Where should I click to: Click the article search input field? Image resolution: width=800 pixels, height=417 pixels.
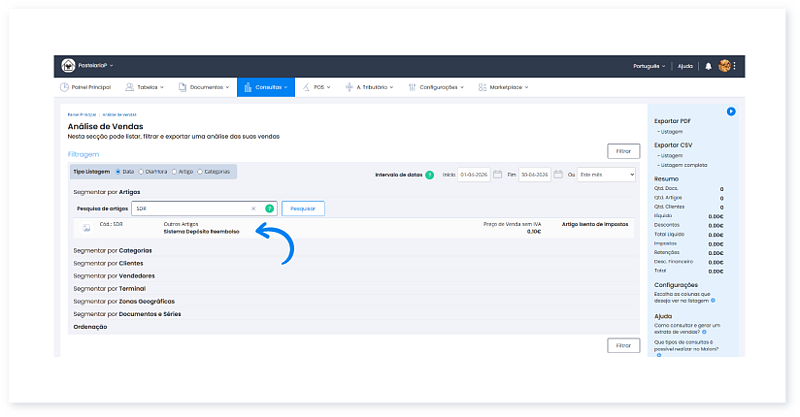tap(190, 208)
